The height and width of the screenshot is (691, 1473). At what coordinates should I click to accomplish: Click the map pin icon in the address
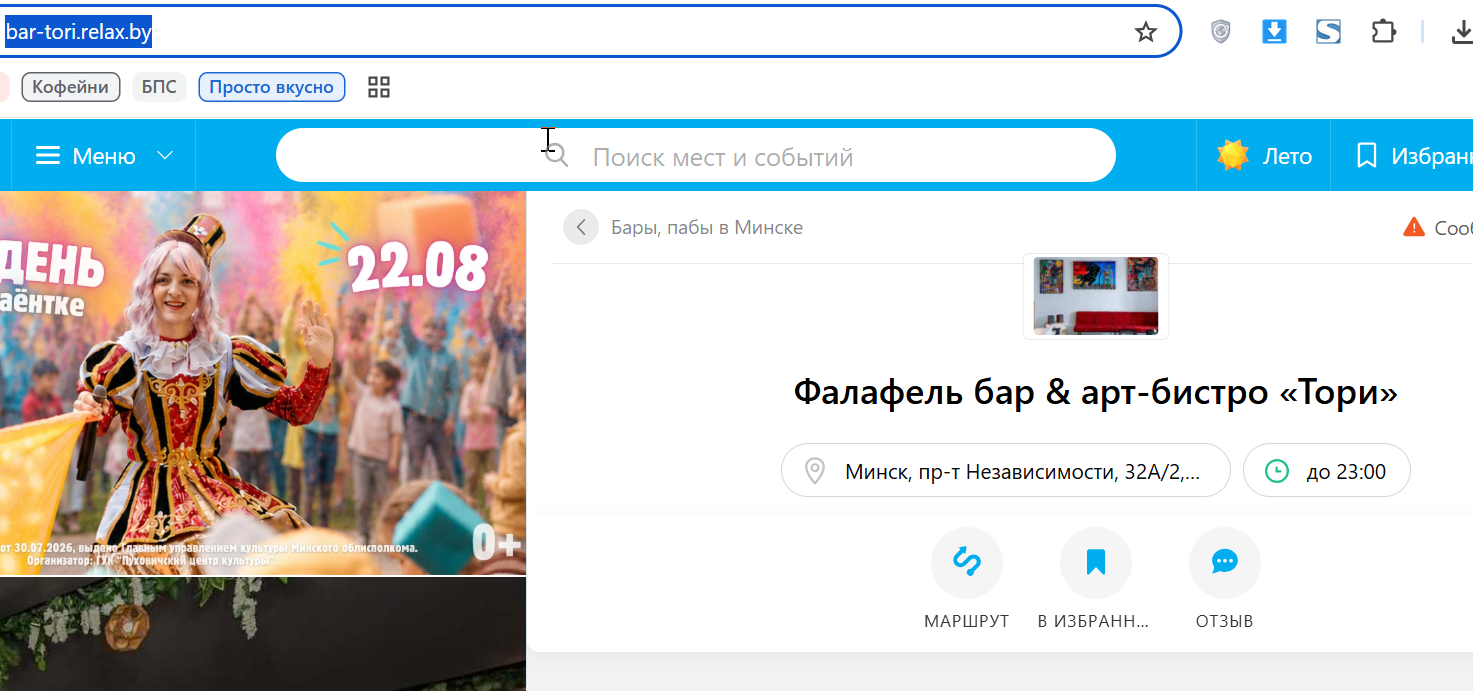point(815,471)
